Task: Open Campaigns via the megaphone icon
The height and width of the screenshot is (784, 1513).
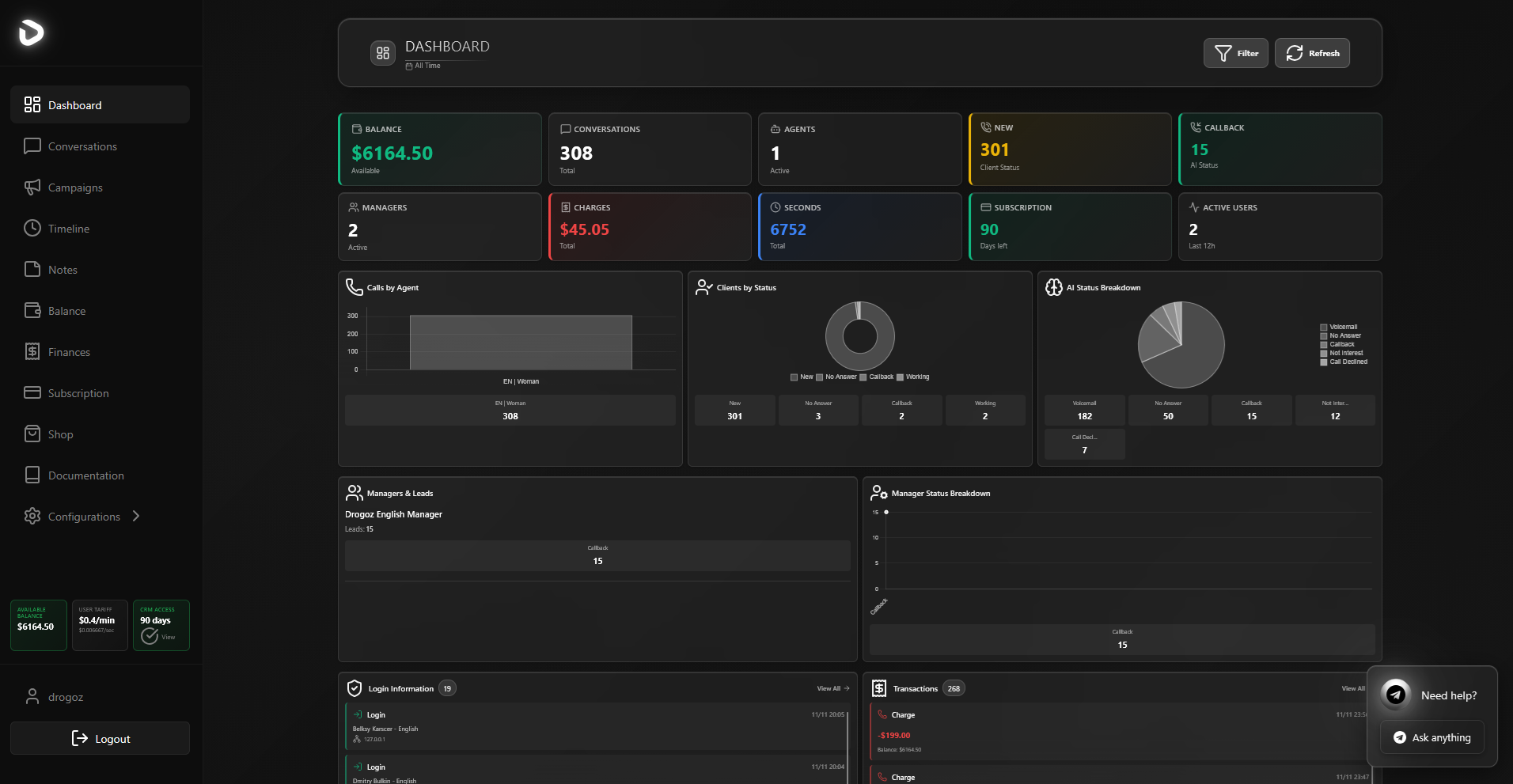Action: click(x=32, y=187)
